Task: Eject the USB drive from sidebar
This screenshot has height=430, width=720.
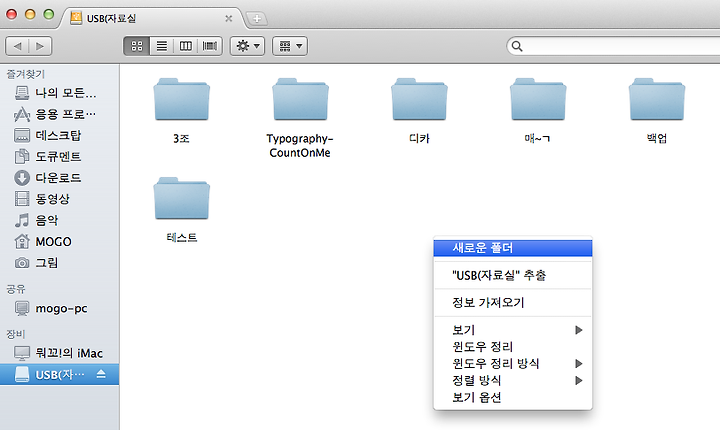Action: pyautogui.click(x=101, y=374)
